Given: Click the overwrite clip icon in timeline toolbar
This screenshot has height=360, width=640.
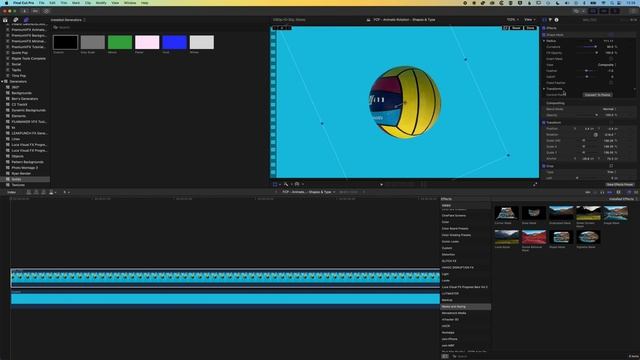Looking at the screenshot, I should (x=51, y=192).
